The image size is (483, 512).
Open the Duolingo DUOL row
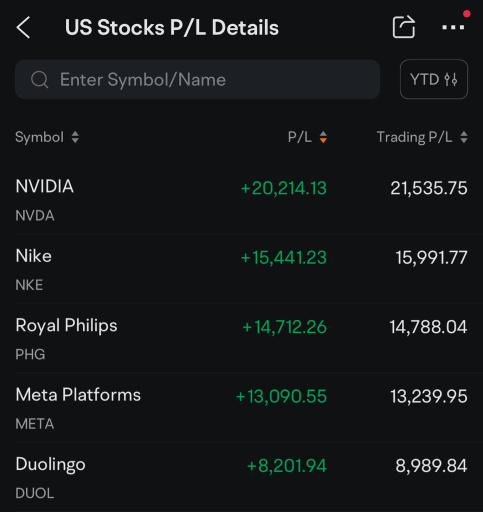pyautogui.click(x=241, y=477)
